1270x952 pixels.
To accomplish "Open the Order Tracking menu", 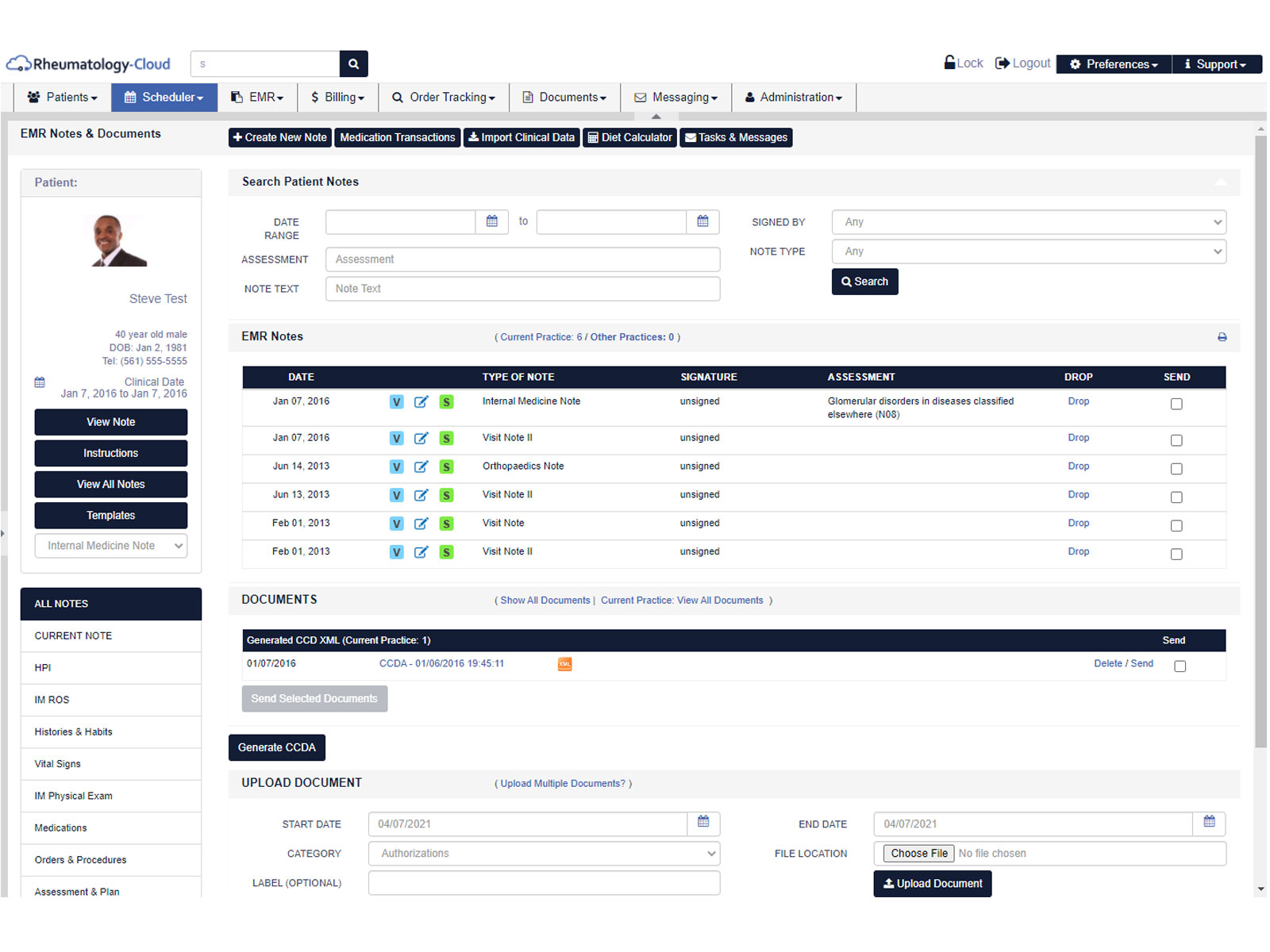I will click(444, 97).
